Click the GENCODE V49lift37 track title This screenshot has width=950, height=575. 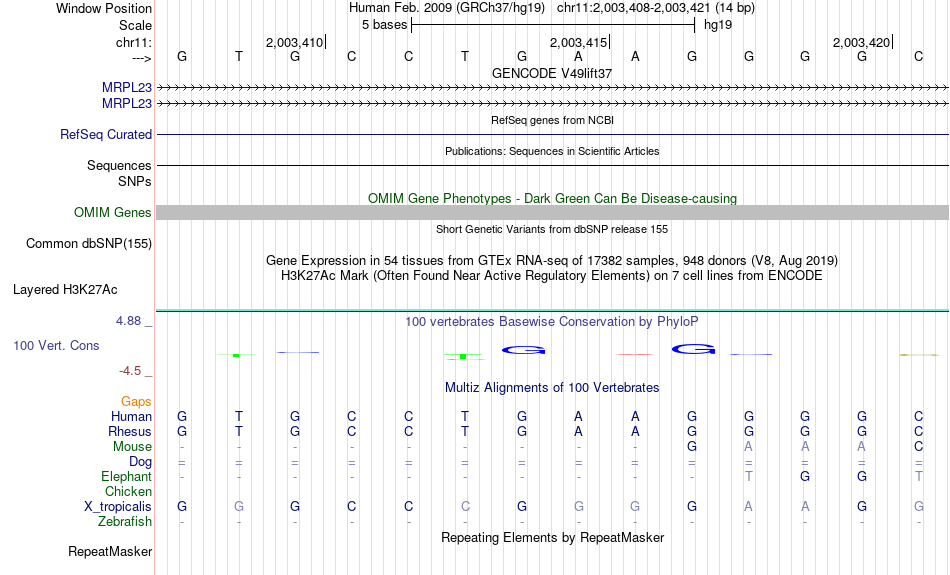[x=552, y=73]
